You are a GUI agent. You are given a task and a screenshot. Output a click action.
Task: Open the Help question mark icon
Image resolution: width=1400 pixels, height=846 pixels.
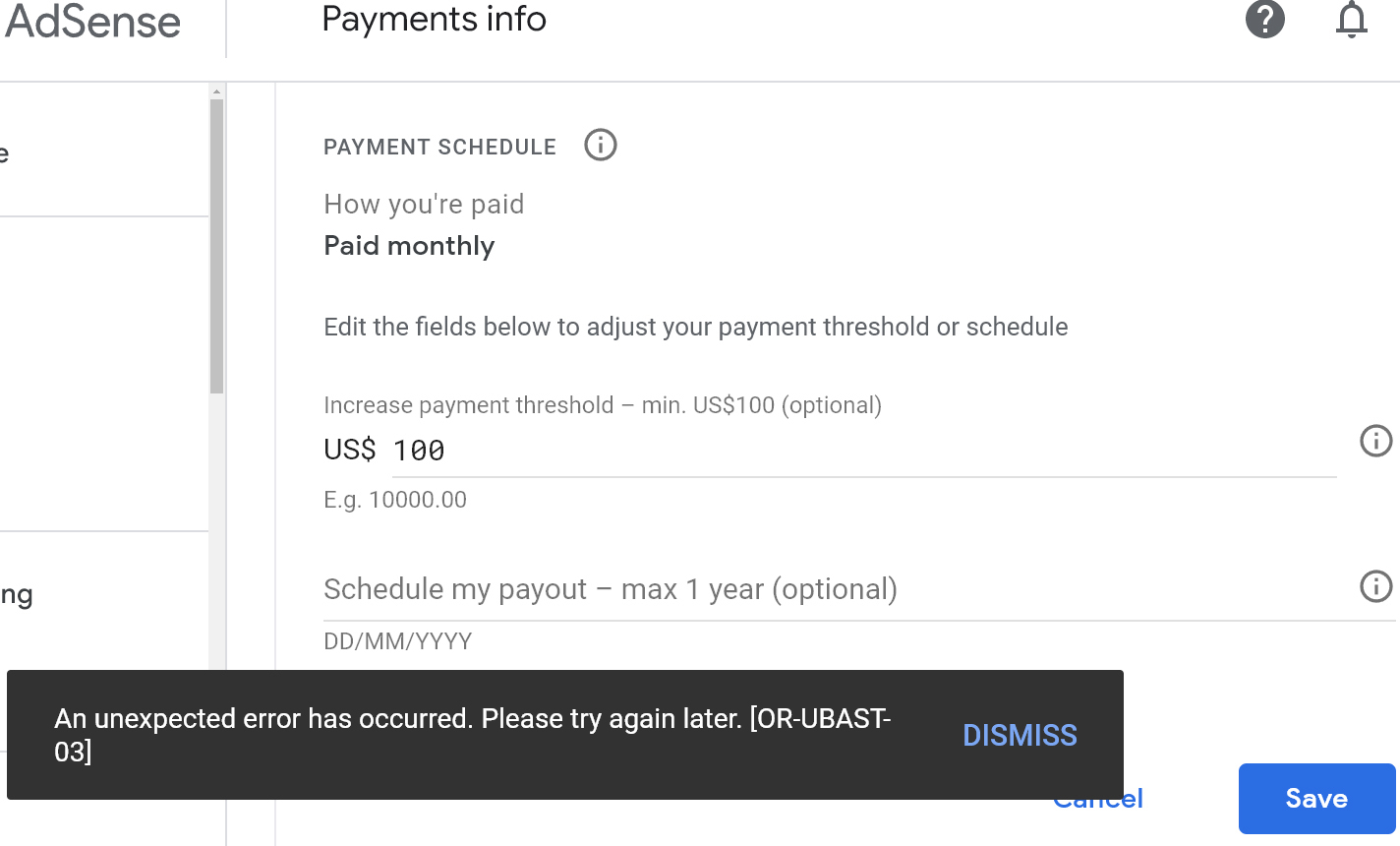tap(1265, 19)
